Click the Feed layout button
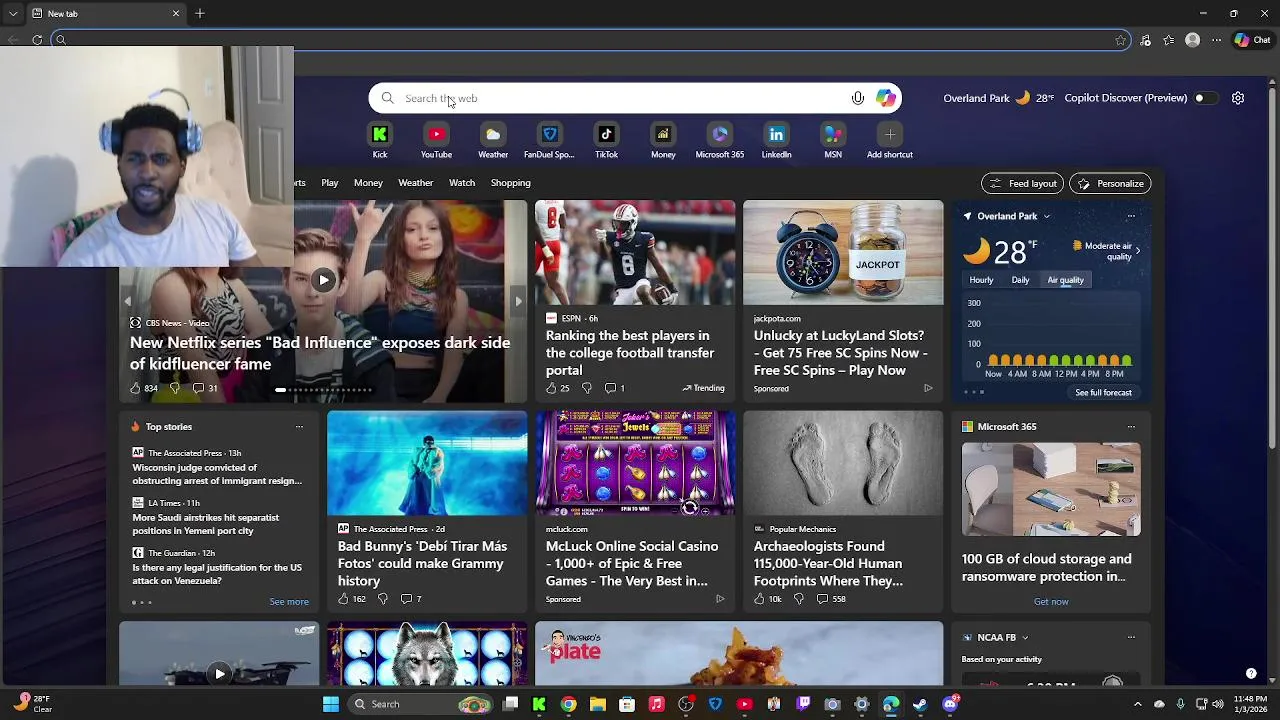Viewport: 1280px width, 720px height. coord(1022,183)
